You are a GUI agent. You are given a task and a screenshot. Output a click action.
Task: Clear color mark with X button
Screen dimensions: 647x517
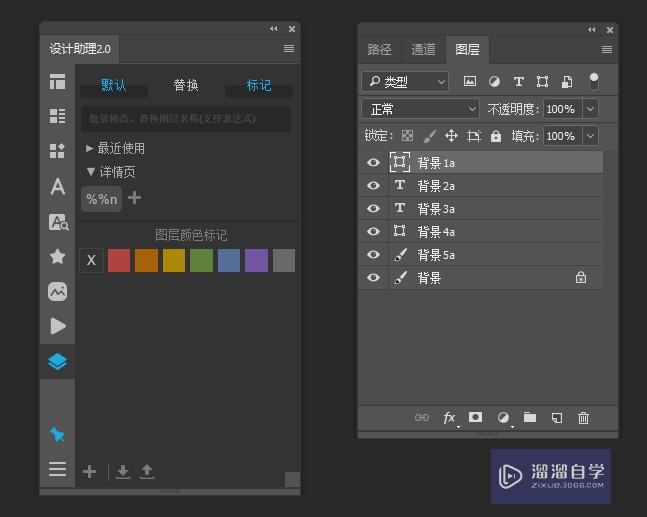(x=91, y=260)
